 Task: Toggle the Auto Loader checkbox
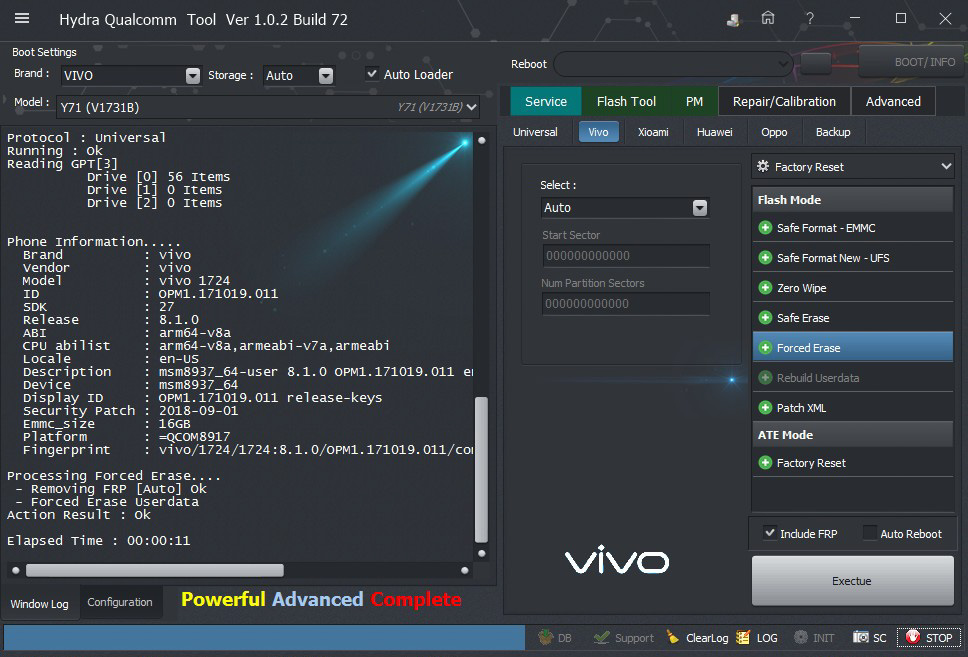click(372, 73)
